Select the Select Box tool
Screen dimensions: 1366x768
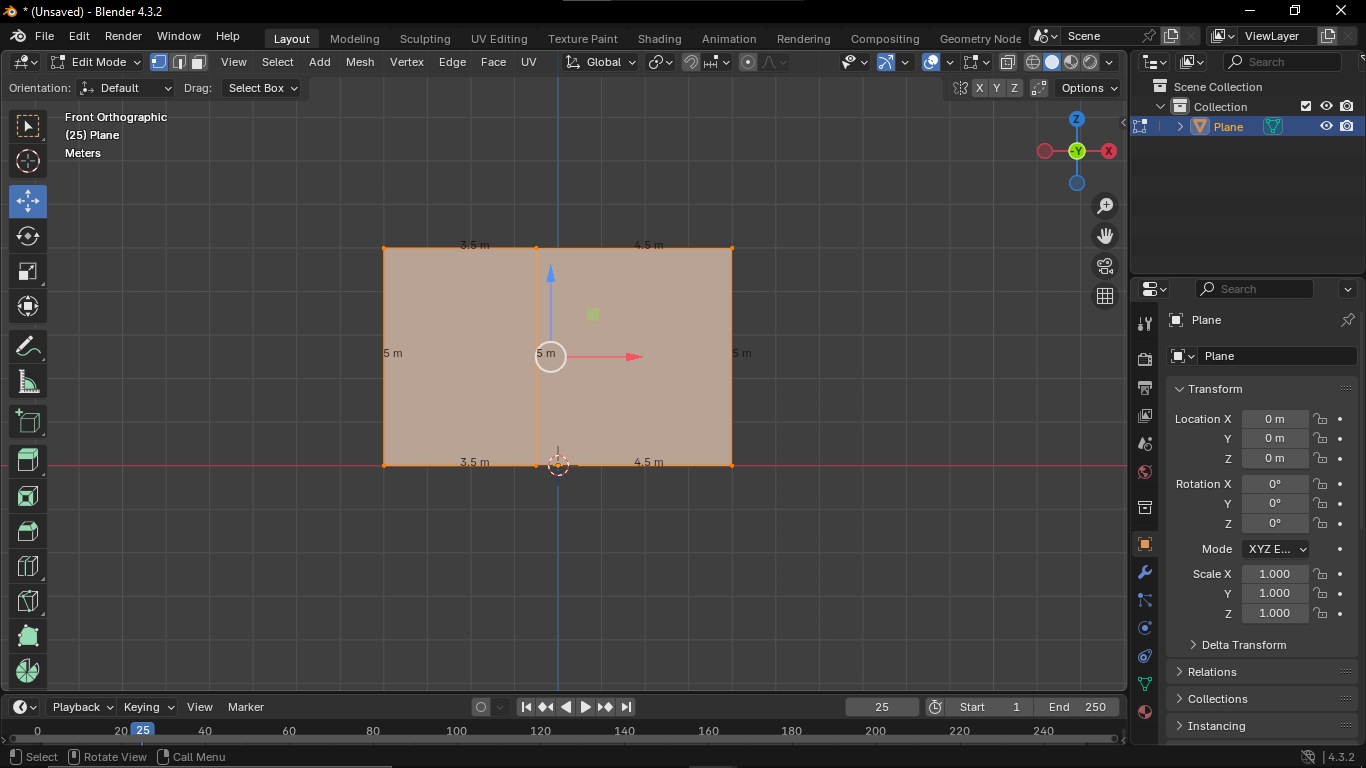28,126
